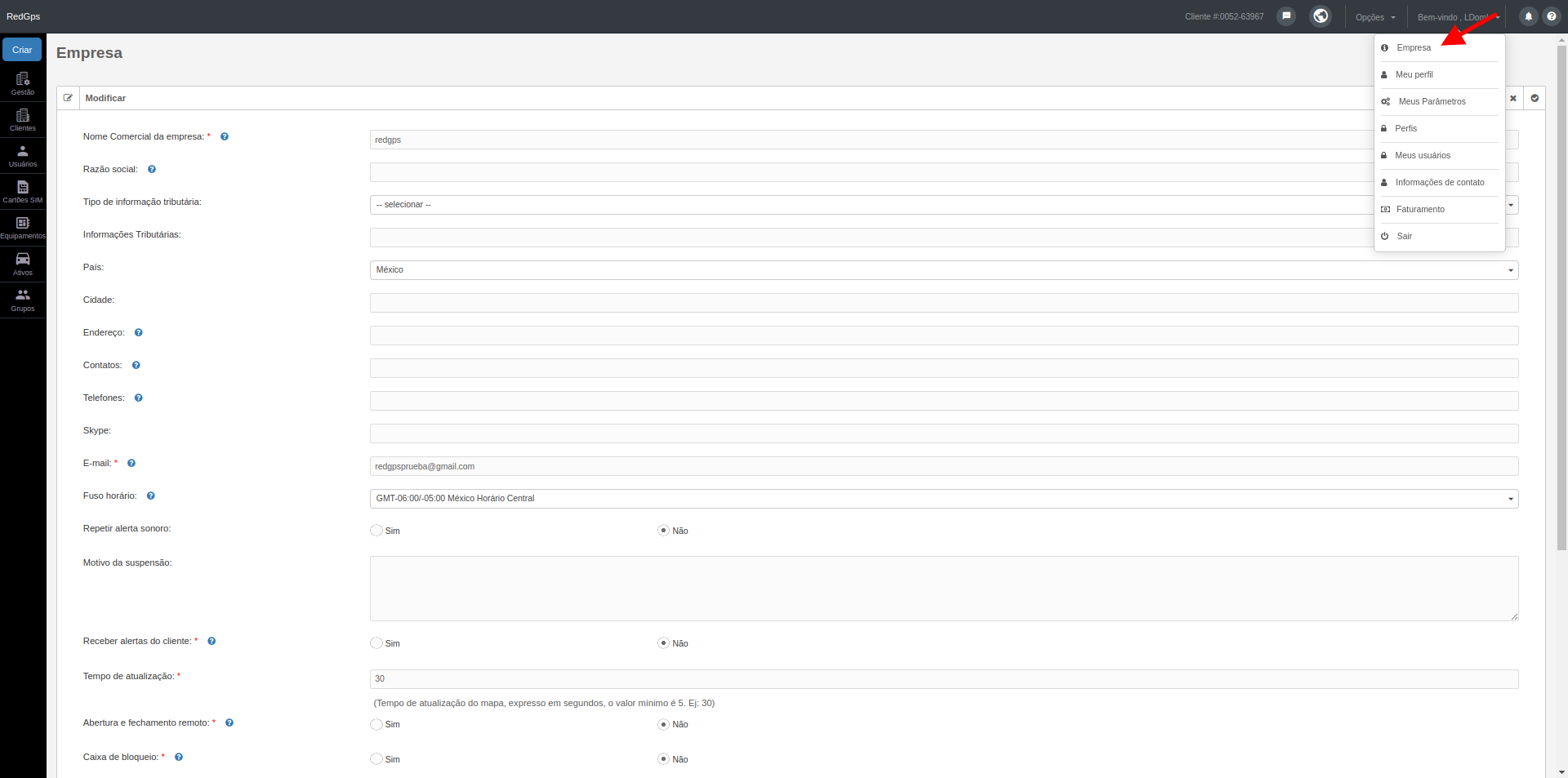1568x778 pixels.
Task: Click the Motivo da suspensão text area
Action: [944, 589]
